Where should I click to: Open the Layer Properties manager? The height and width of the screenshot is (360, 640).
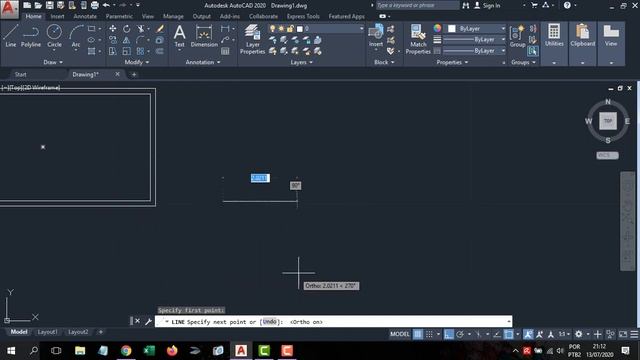[252, 39]
